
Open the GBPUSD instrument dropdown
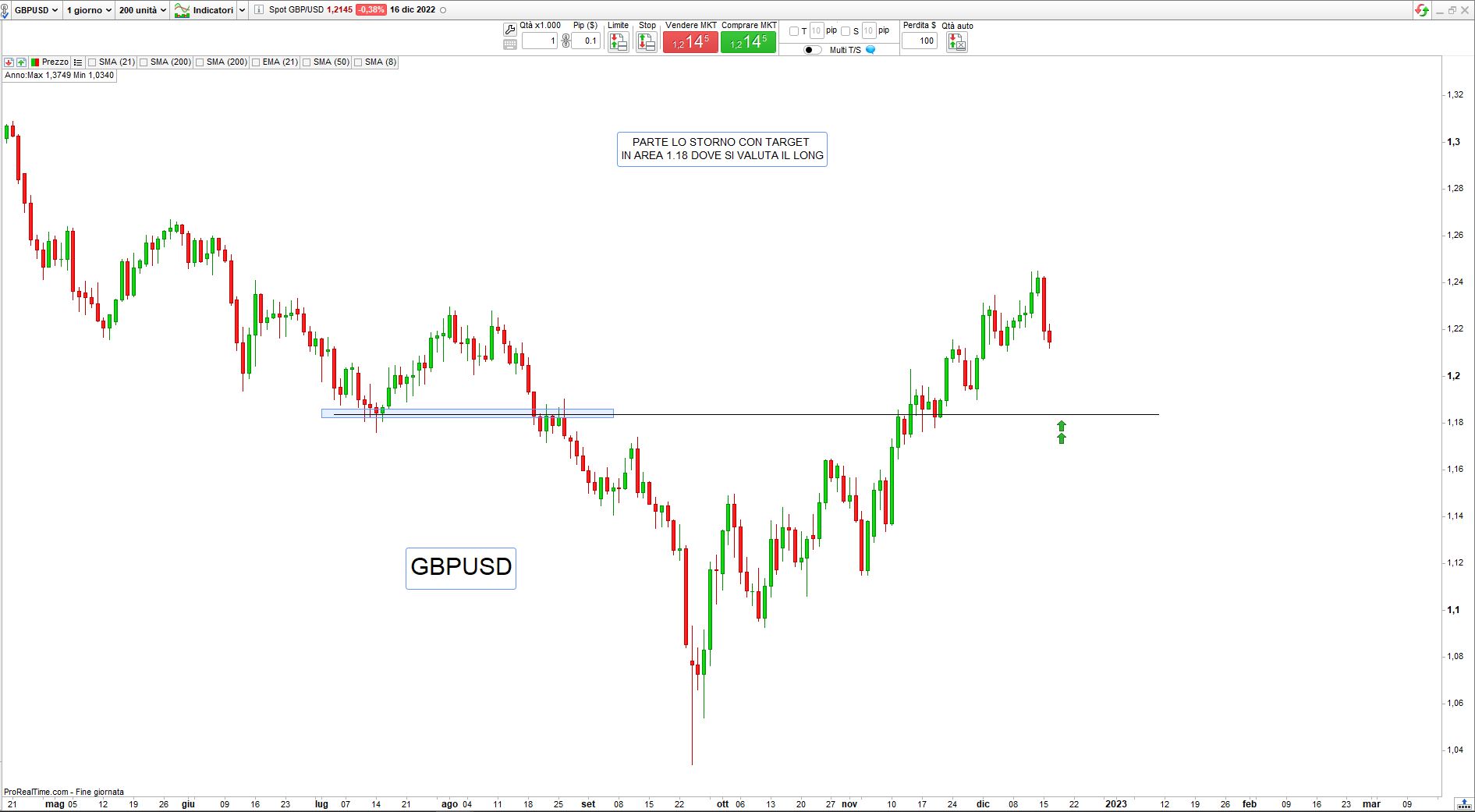point(36,10)
